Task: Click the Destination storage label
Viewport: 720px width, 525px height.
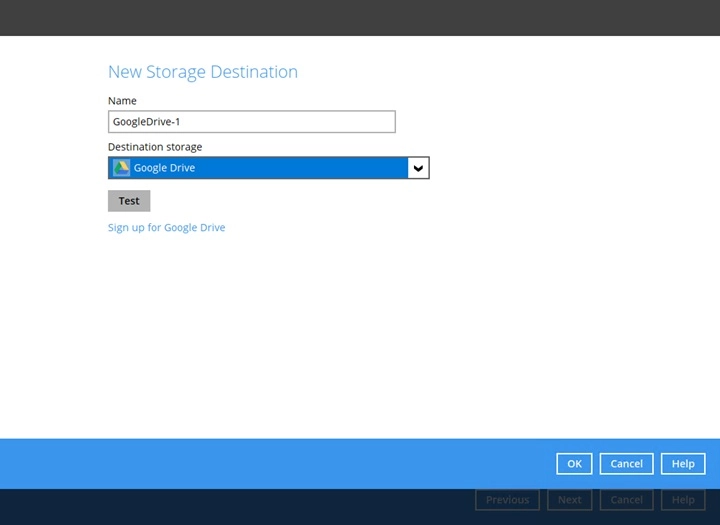Action: (155, 147)
